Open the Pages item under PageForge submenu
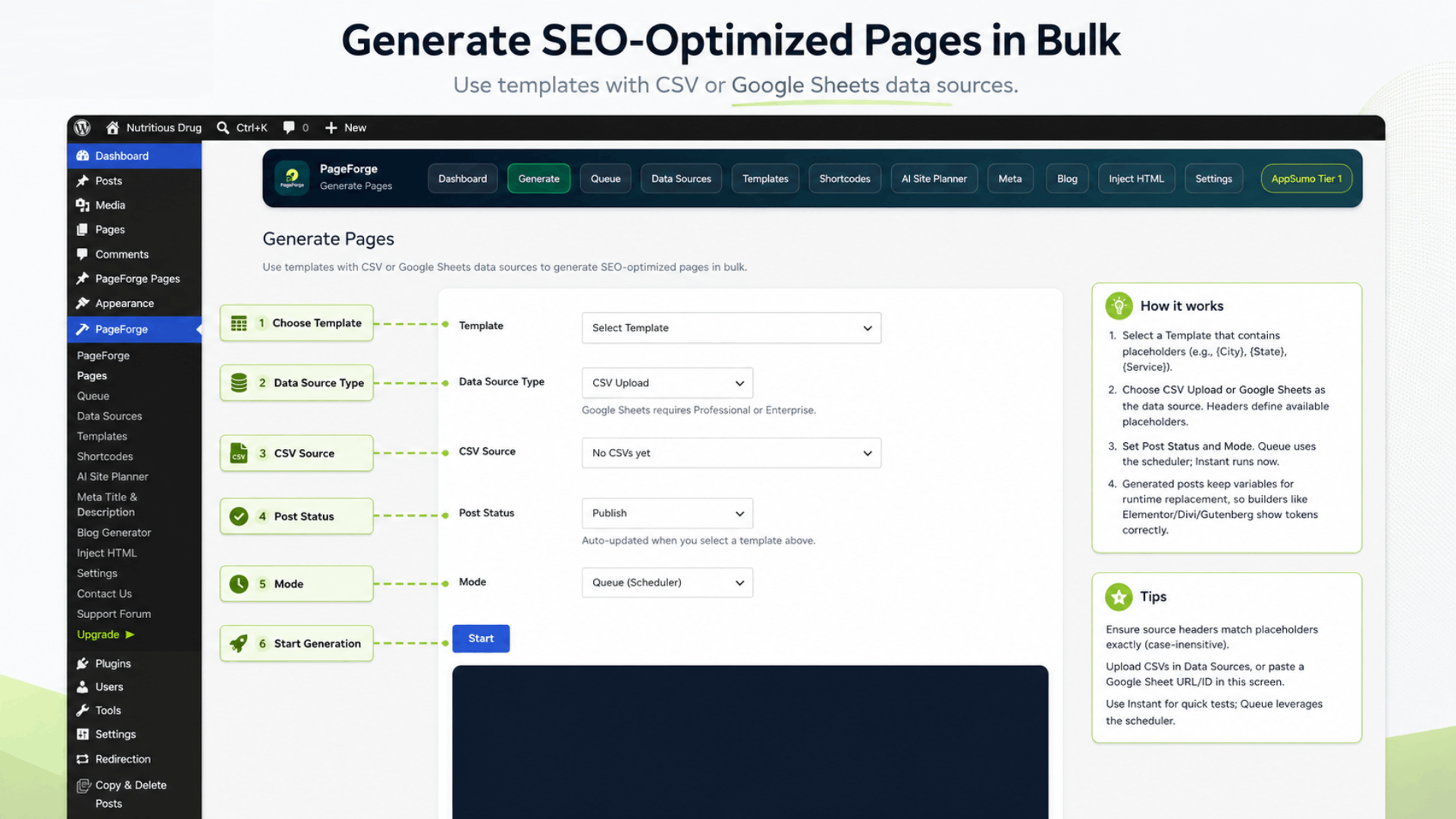The width and height of the screenshot is (1456, 819). click(x=92, y=375)
